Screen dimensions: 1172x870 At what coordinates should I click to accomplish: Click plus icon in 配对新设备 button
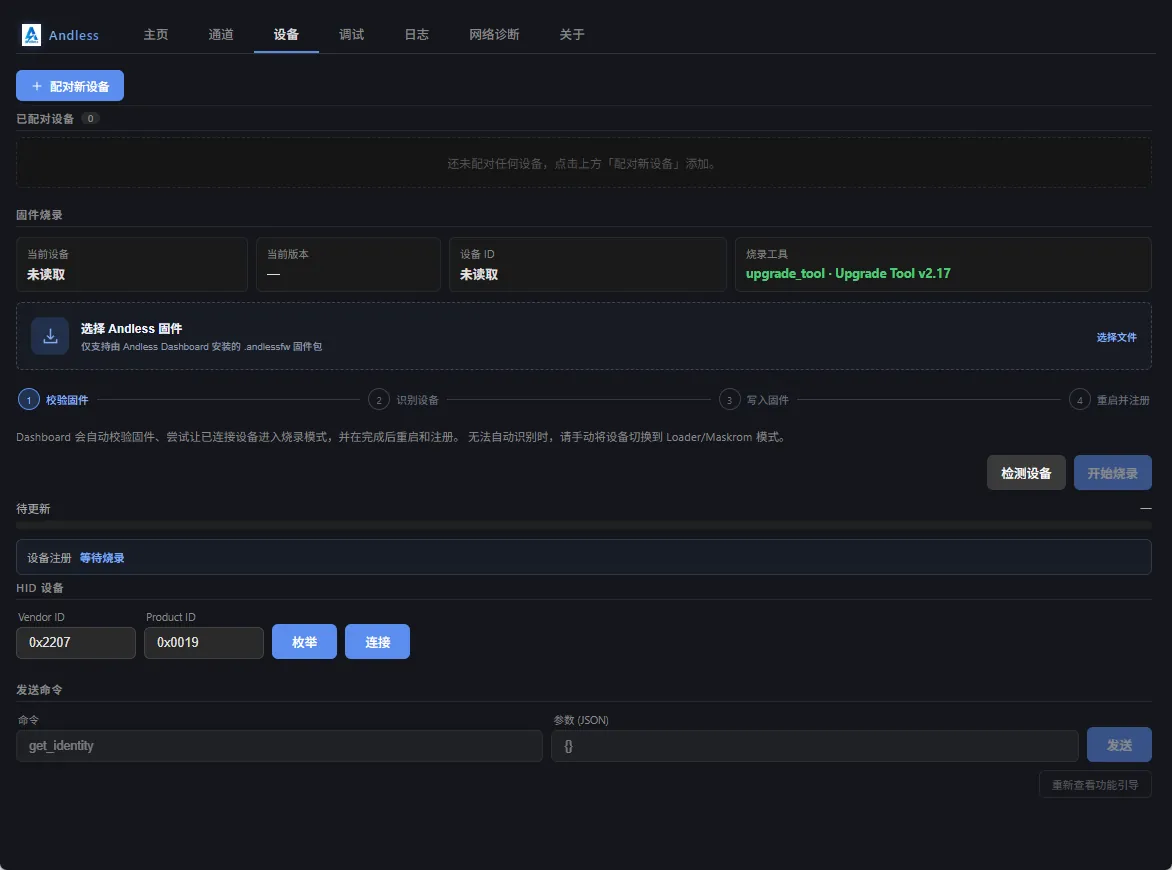(37, 86)
